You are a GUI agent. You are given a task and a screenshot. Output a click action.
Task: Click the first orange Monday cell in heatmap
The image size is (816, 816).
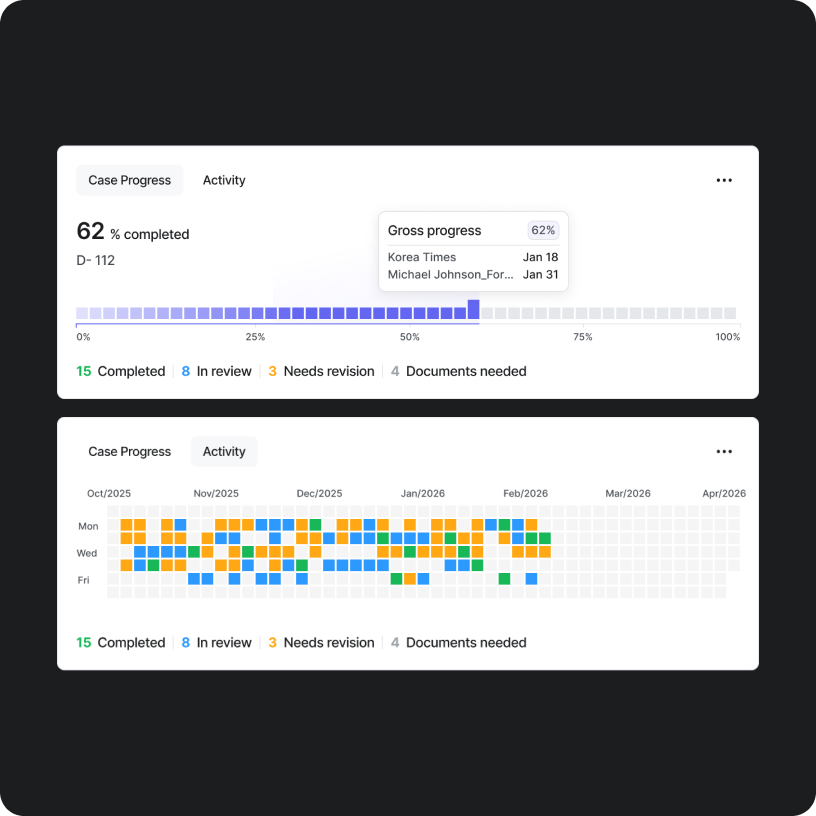click(126, 525)
